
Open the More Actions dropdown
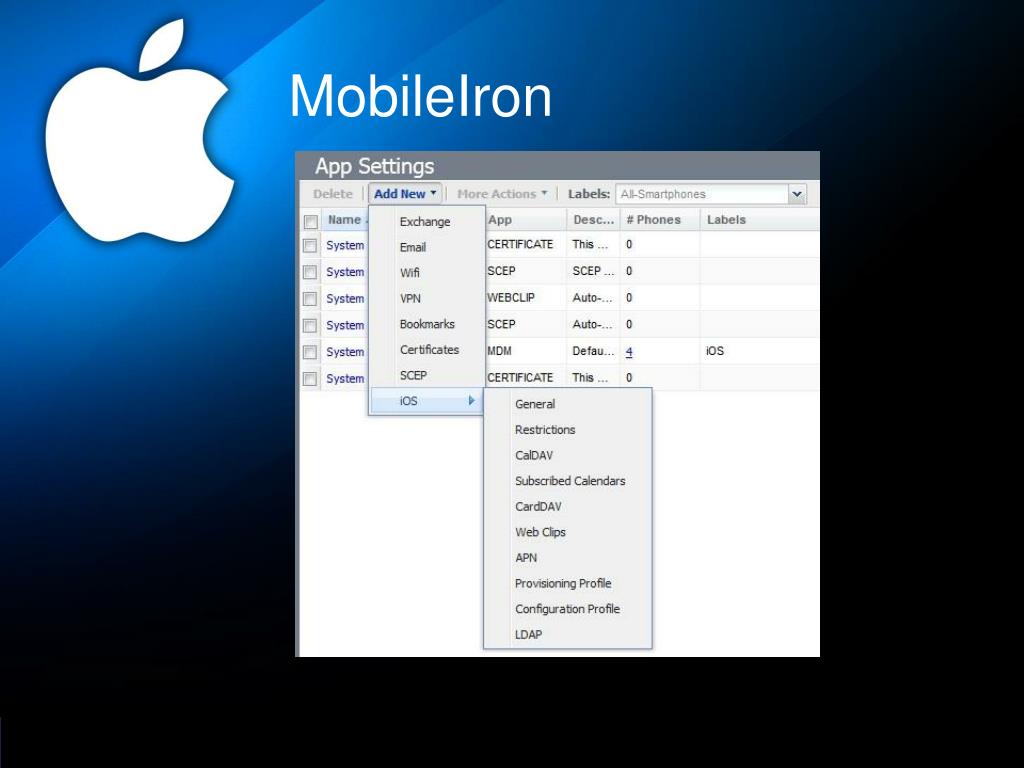point(502,194)
